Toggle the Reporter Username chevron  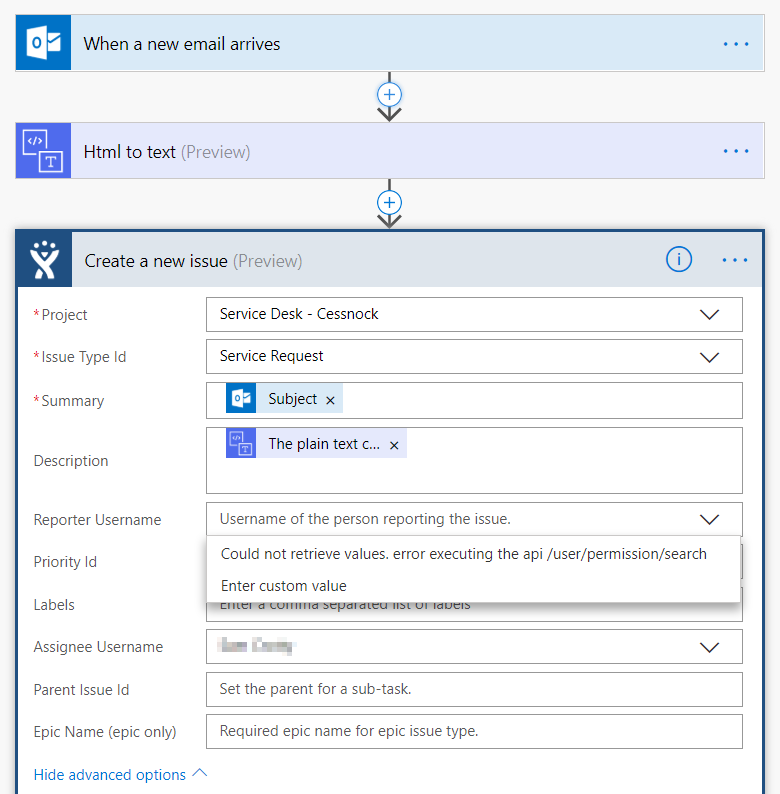tap(709, 519)
